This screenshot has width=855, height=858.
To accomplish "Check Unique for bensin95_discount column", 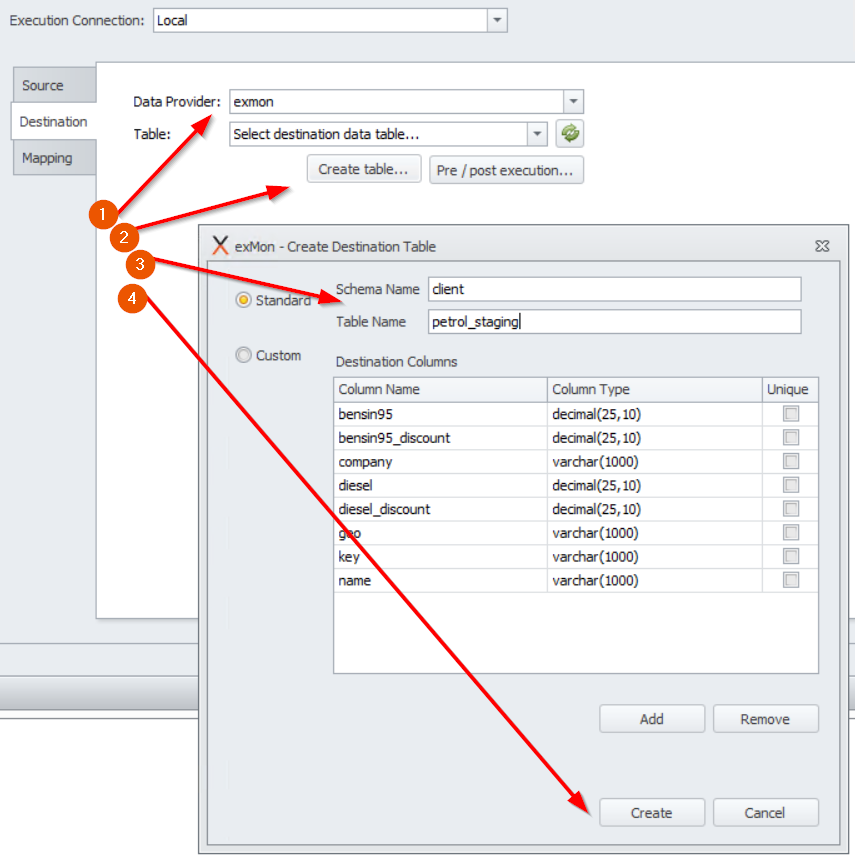I will [790, 437].
